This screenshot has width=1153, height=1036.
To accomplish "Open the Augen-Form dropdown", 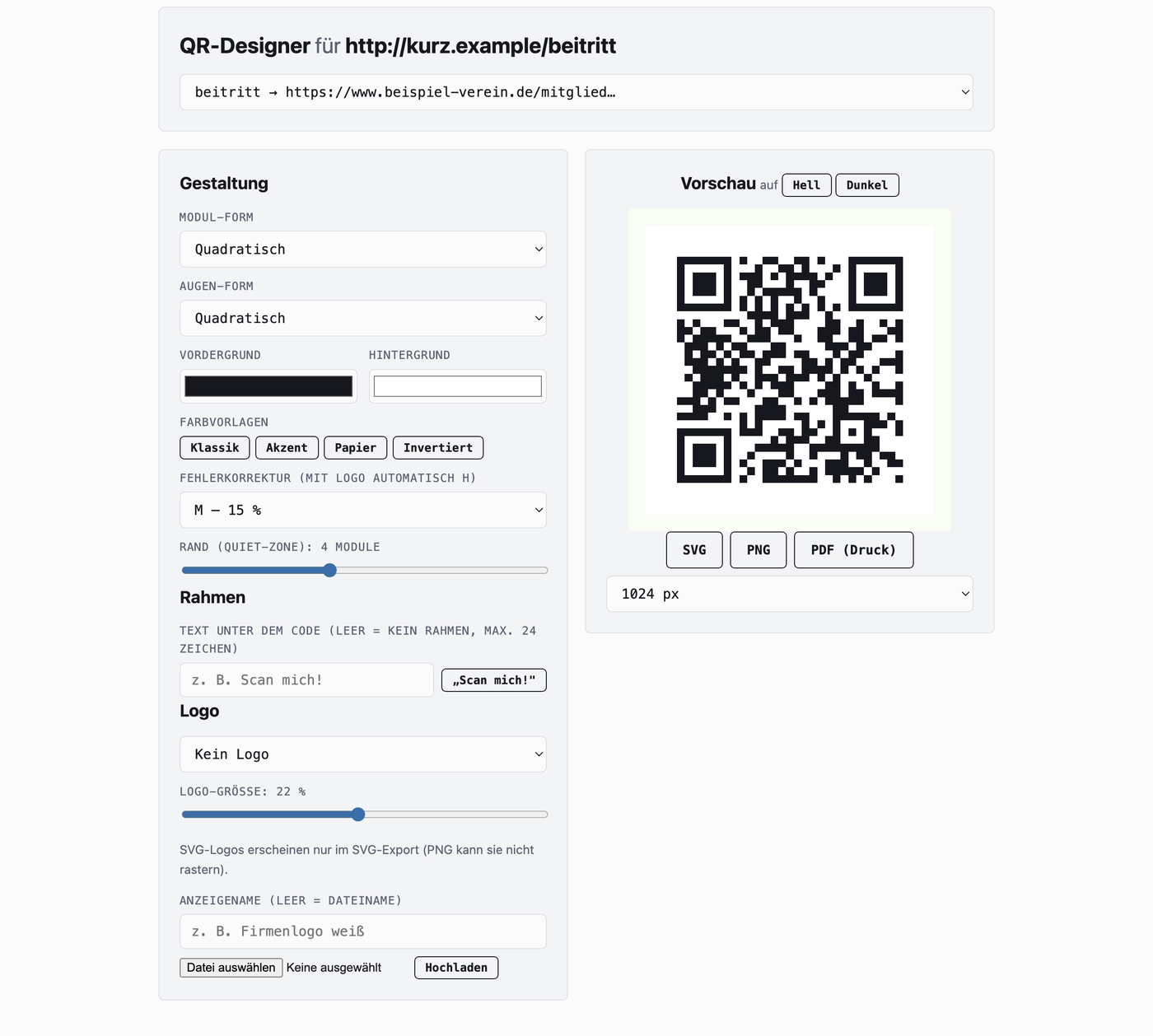I will coord(362,319).
